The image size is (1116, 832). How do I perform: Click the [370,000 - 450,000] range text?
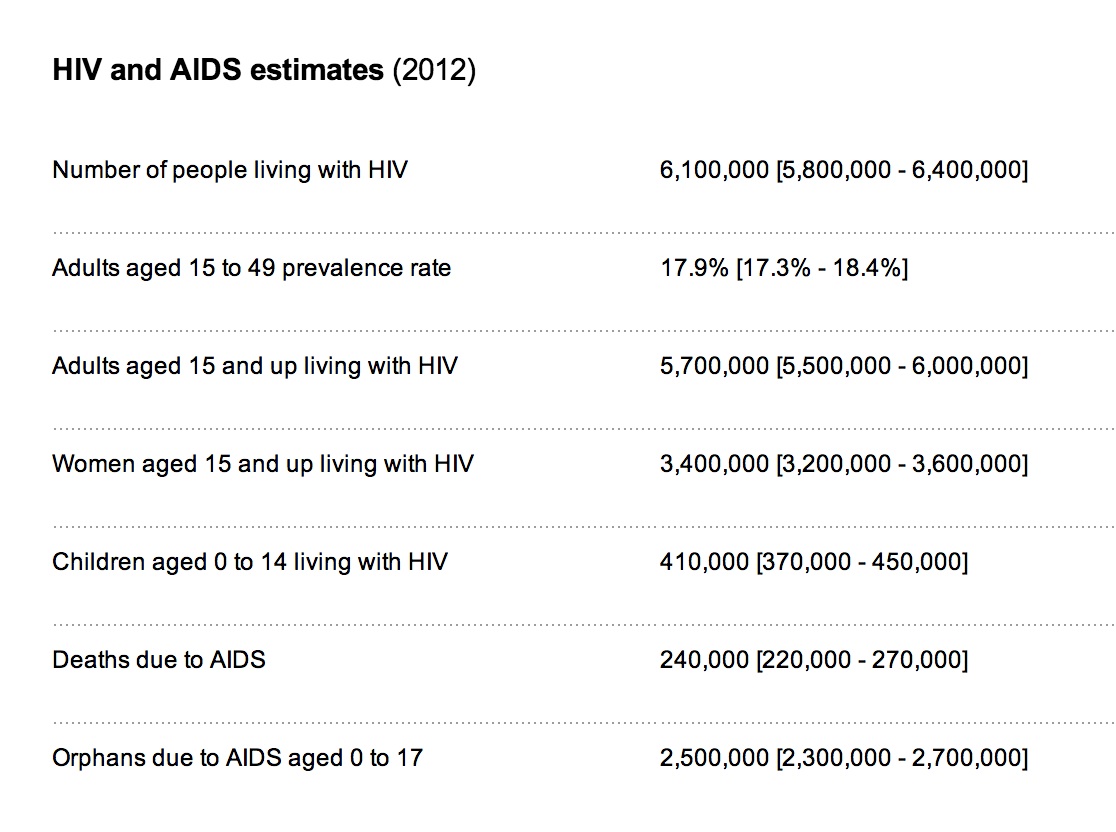(x=862, y=562)
